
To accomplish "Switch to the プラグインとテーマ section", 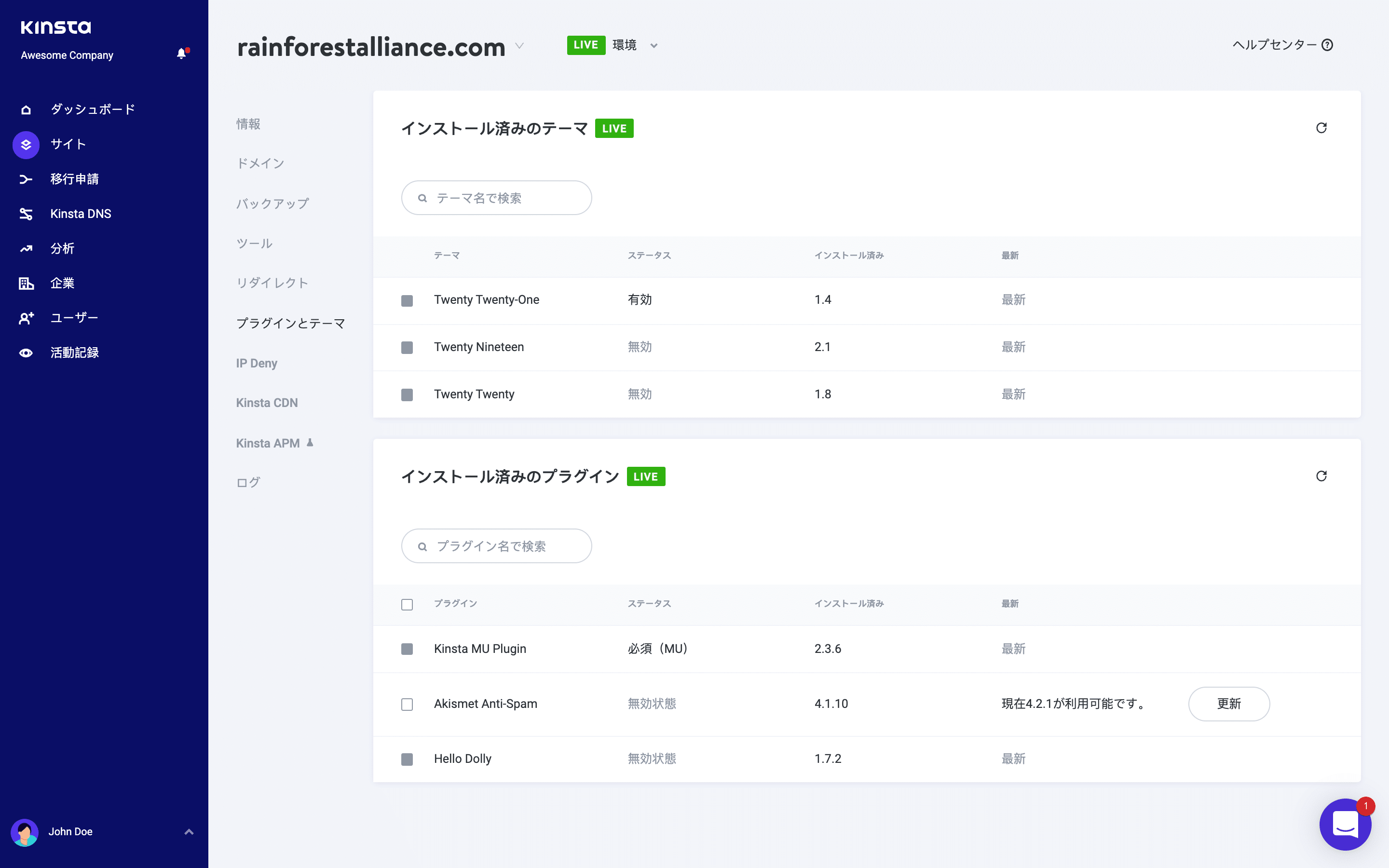I will pos(290,323).
